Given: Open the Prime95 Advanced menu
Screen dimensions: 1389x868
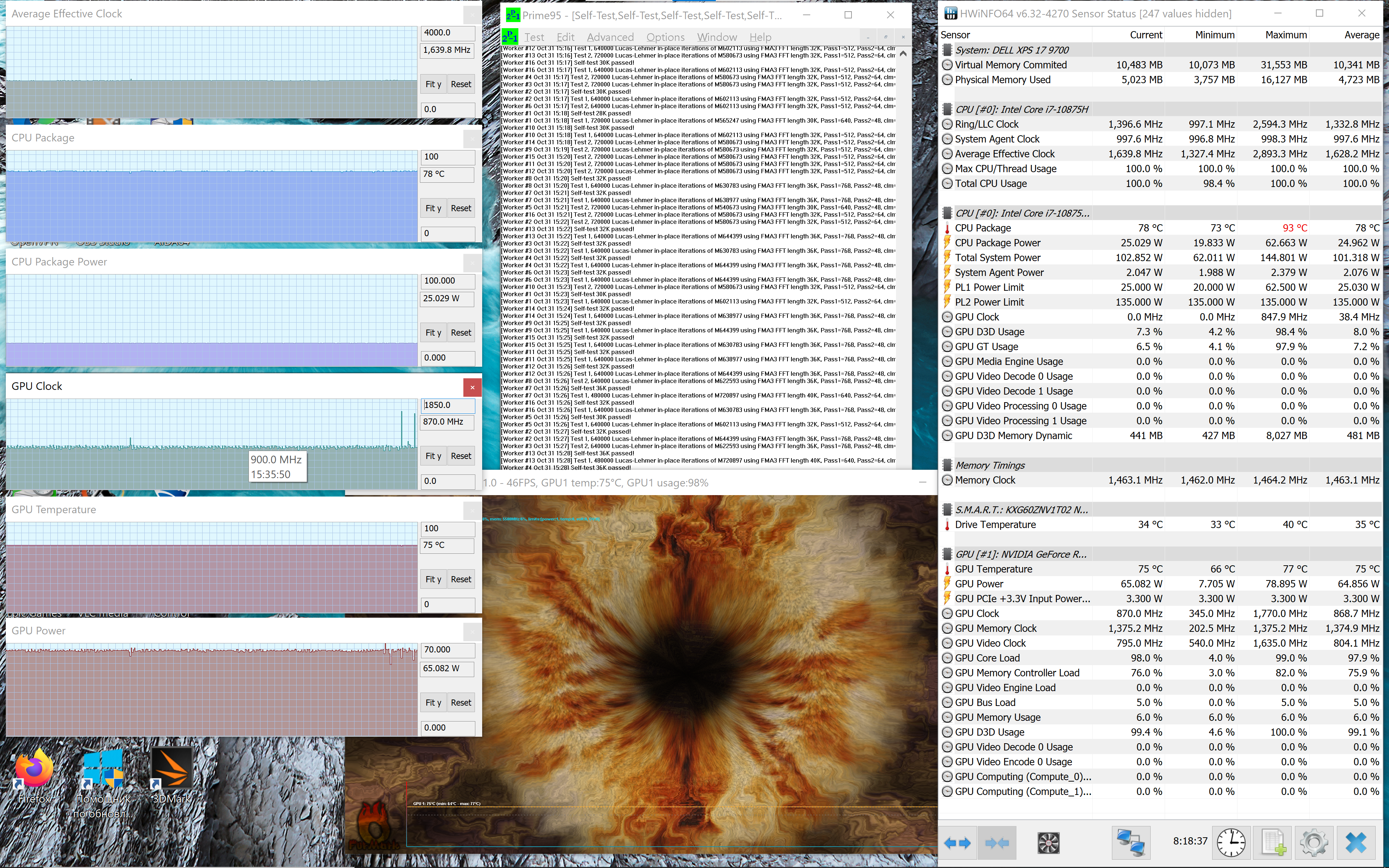Looking at the screenshot, I should coord(610,37).
